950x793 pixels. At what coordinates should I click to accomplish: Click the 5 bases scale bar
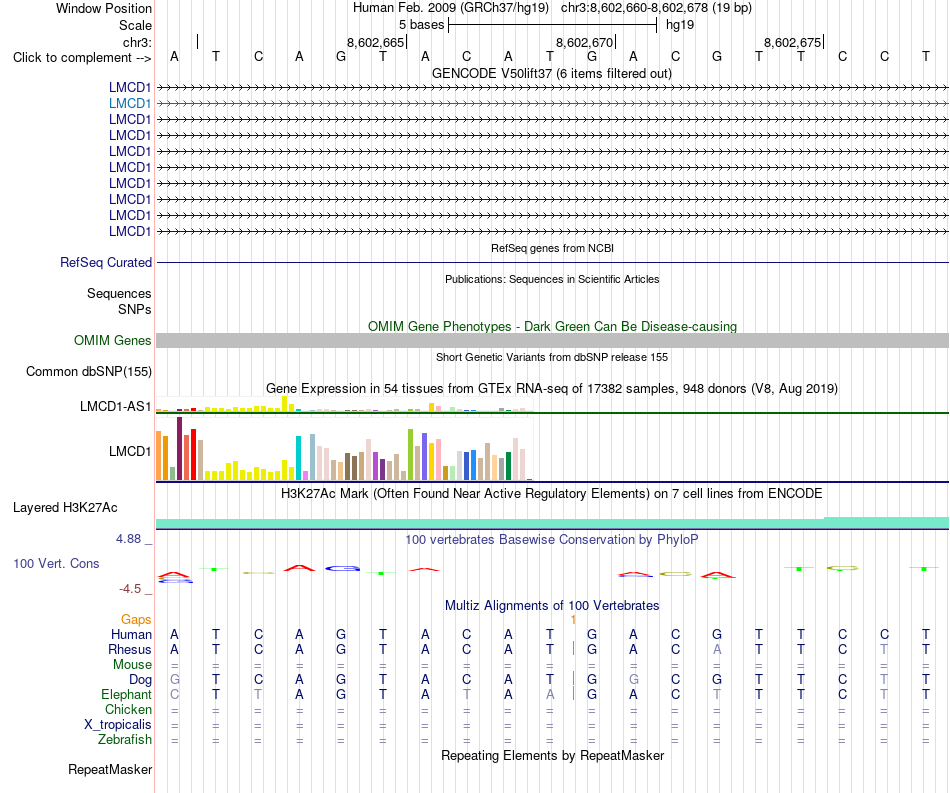(552, 25)
